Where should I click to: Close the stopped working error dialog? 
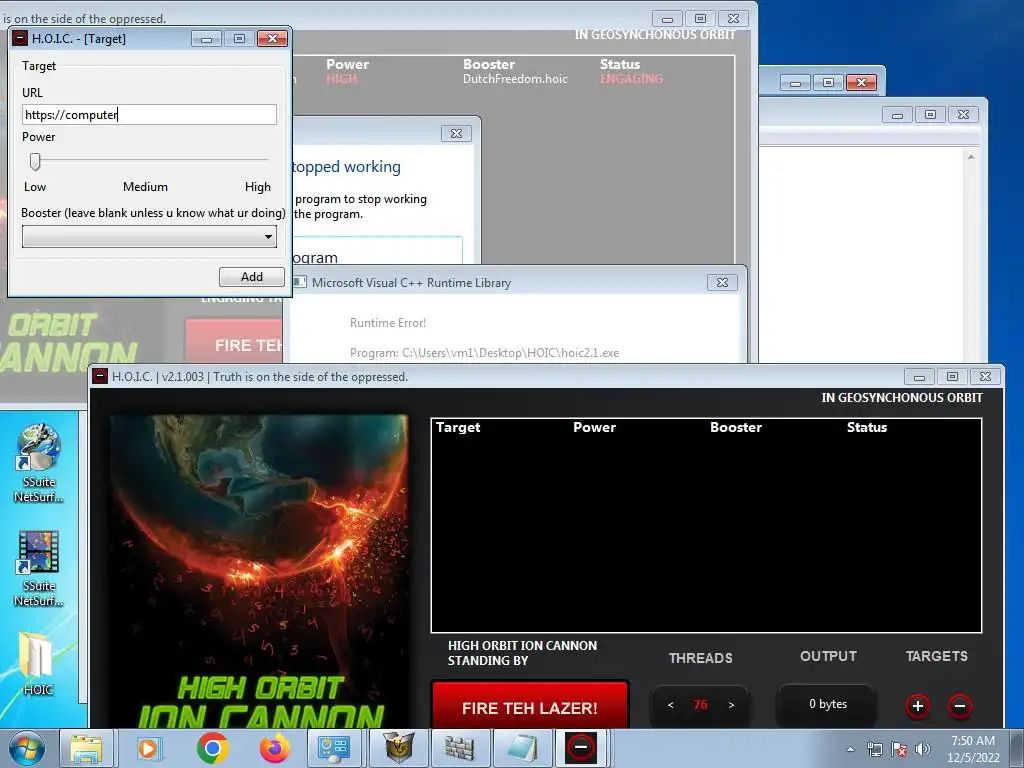click(456, 133)
